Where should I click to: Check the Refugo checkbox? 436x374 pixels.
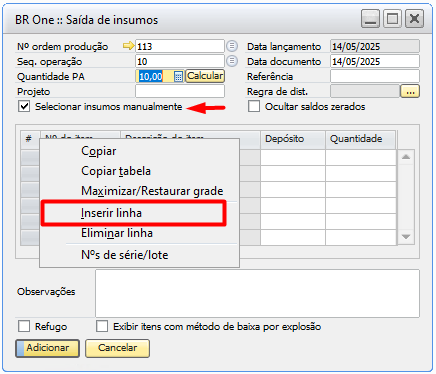pyautogui.click(x=24, y=326)
